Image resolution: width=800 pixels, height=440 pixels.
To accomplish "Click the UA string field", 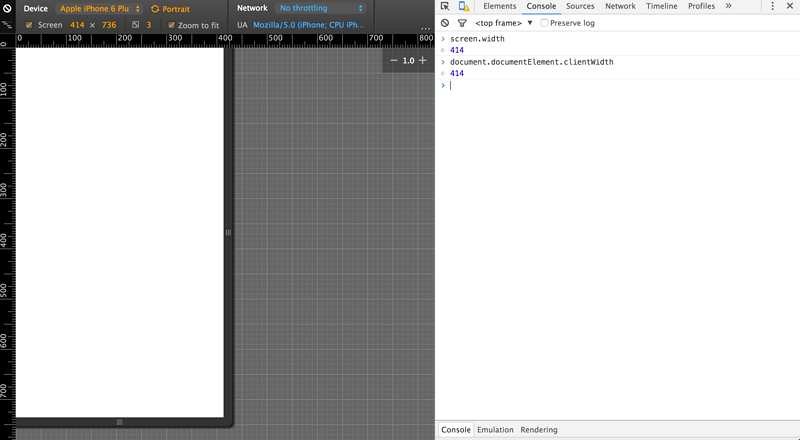I will [x=309, y=25].
